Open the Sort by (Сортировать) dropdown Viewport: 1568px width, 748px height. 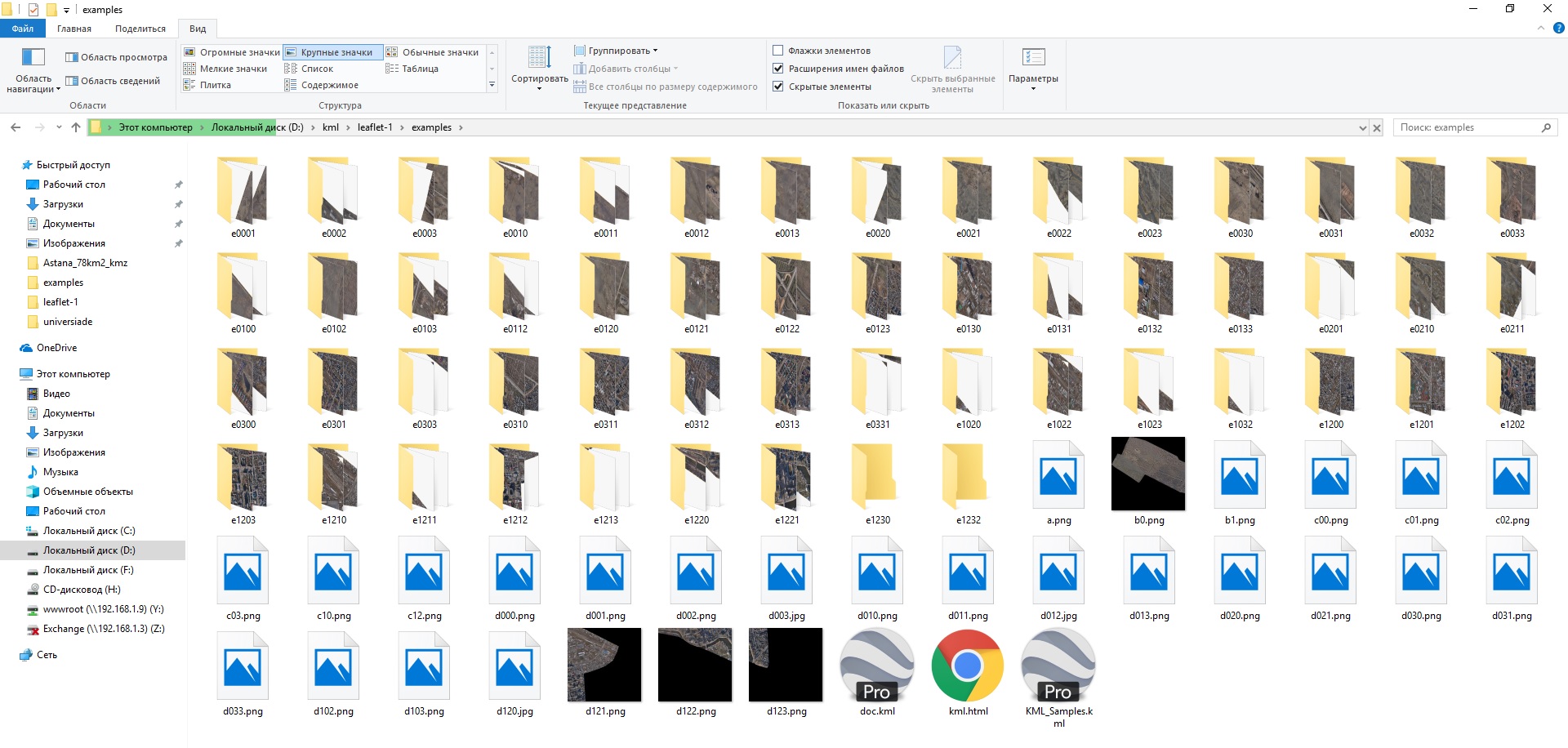point(540,69)
